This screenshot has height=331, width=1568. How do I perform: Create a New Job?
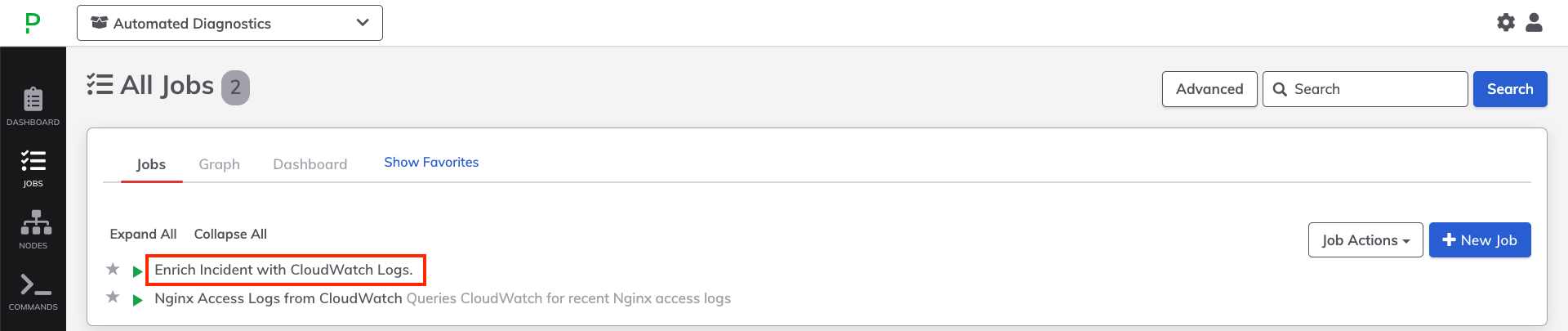1480,240
